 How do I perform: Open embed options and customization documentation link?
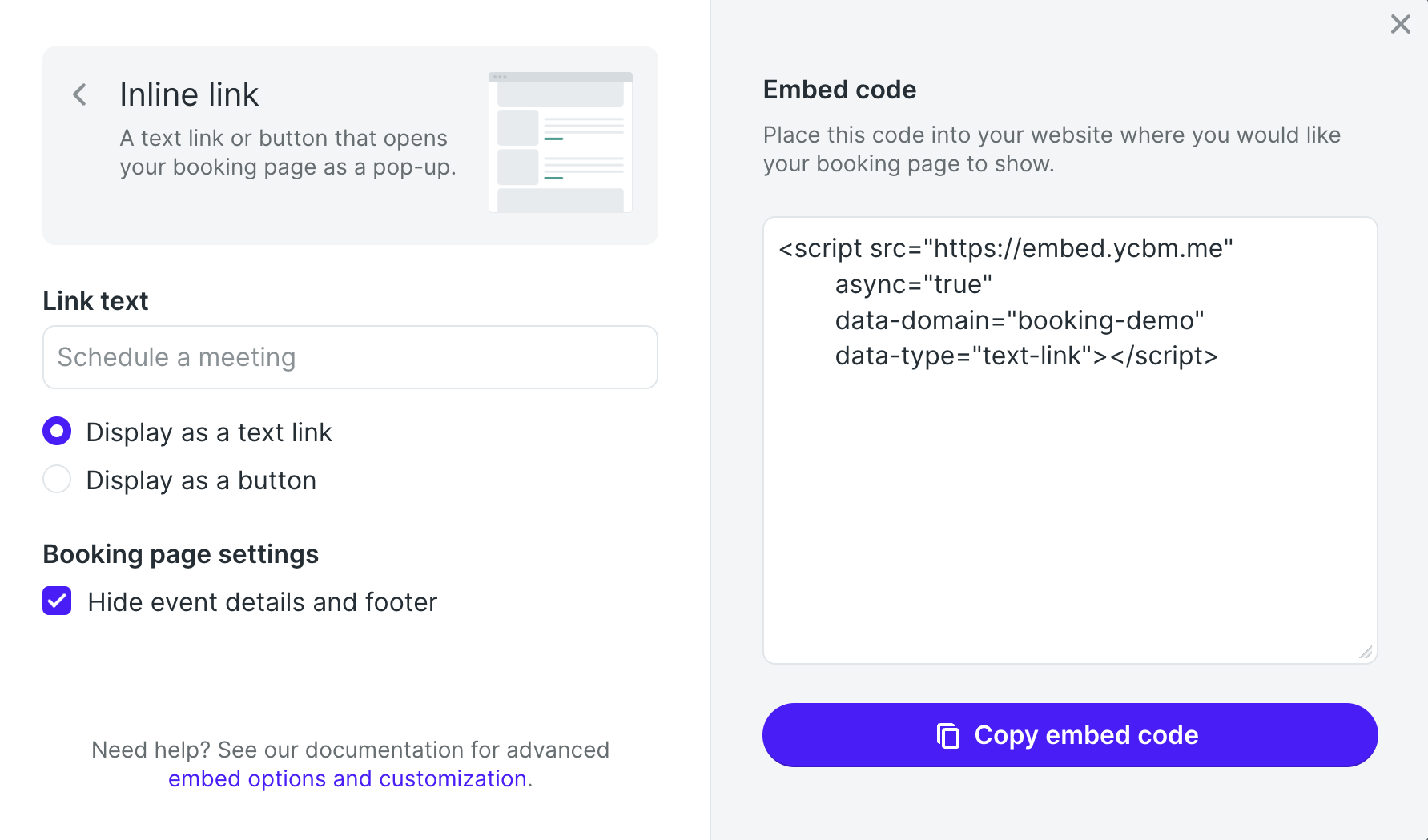point(348,778)
